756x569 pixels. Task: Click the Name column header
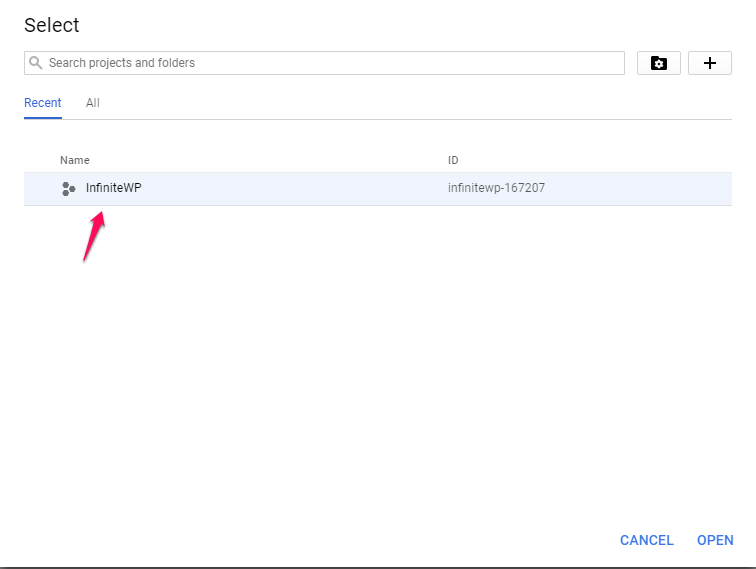point(75,160)
